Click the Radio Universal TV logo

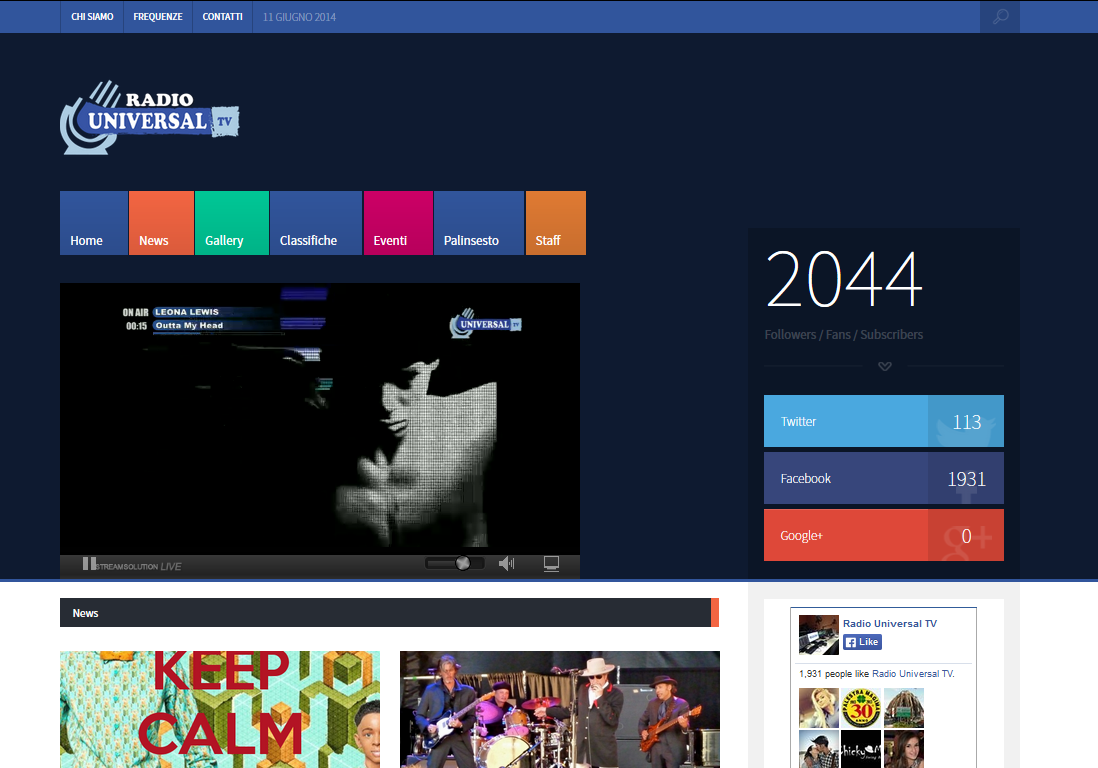click(150, 118)
